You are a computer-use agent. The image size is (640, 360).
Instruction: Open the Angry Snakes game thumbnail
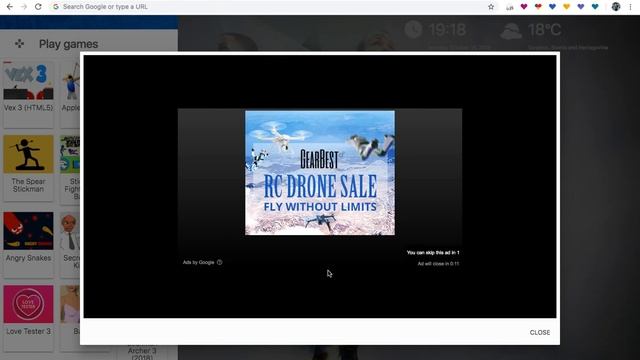coord(28,231)
